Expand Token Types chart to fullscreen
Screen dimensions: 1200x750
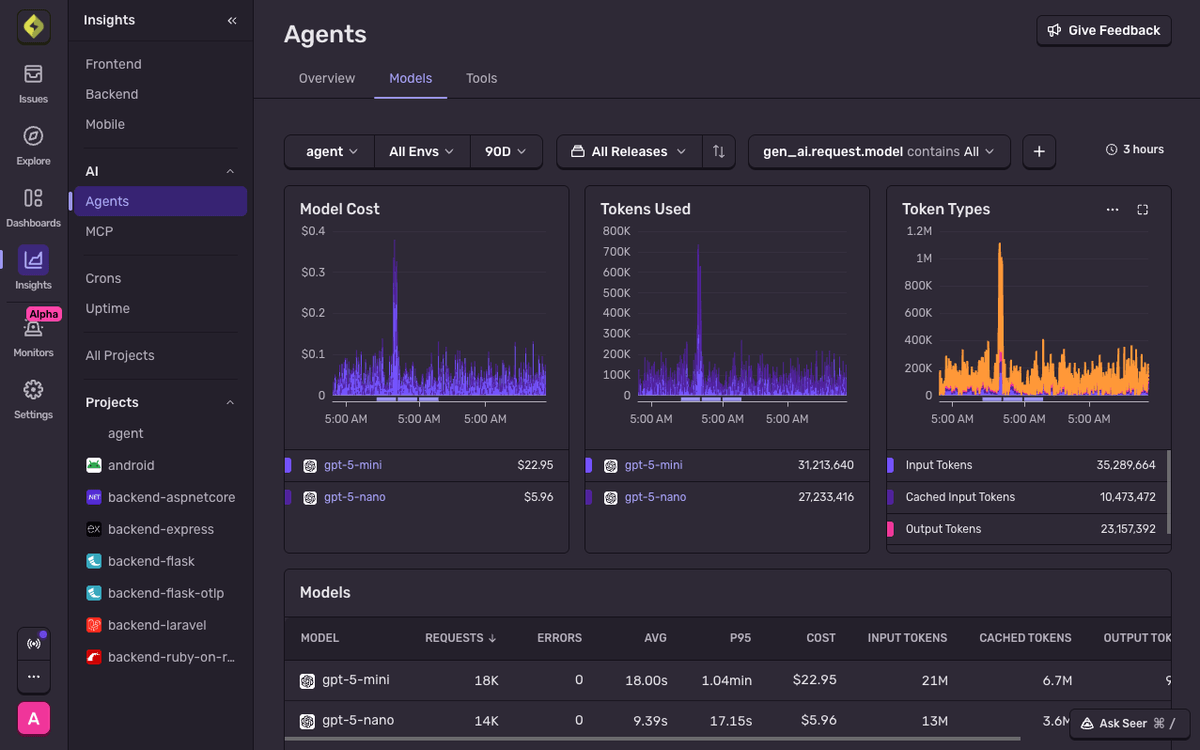pyautogui.click(x=1142, y=209)
